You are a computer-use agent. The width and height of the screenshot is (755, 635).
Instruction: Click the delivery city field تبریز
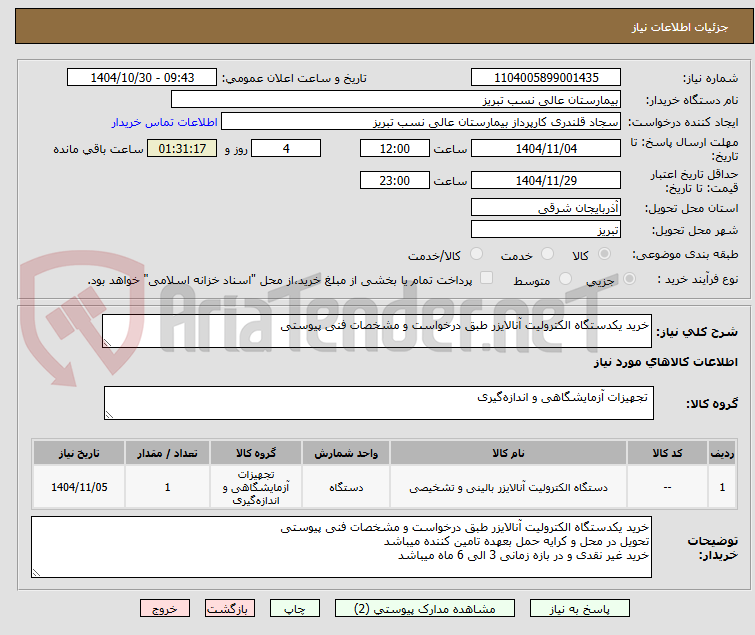(546, 229)
